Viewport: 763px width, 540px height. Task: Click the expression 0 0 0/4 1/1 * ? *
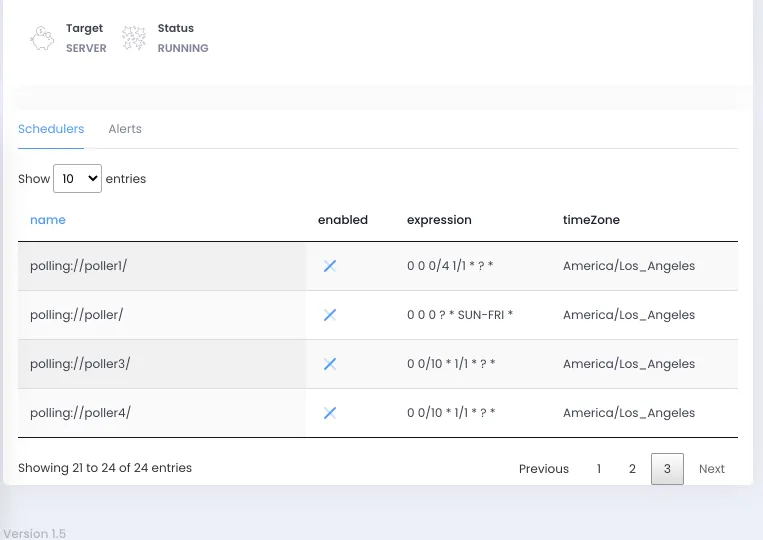[x=450, y=266]
